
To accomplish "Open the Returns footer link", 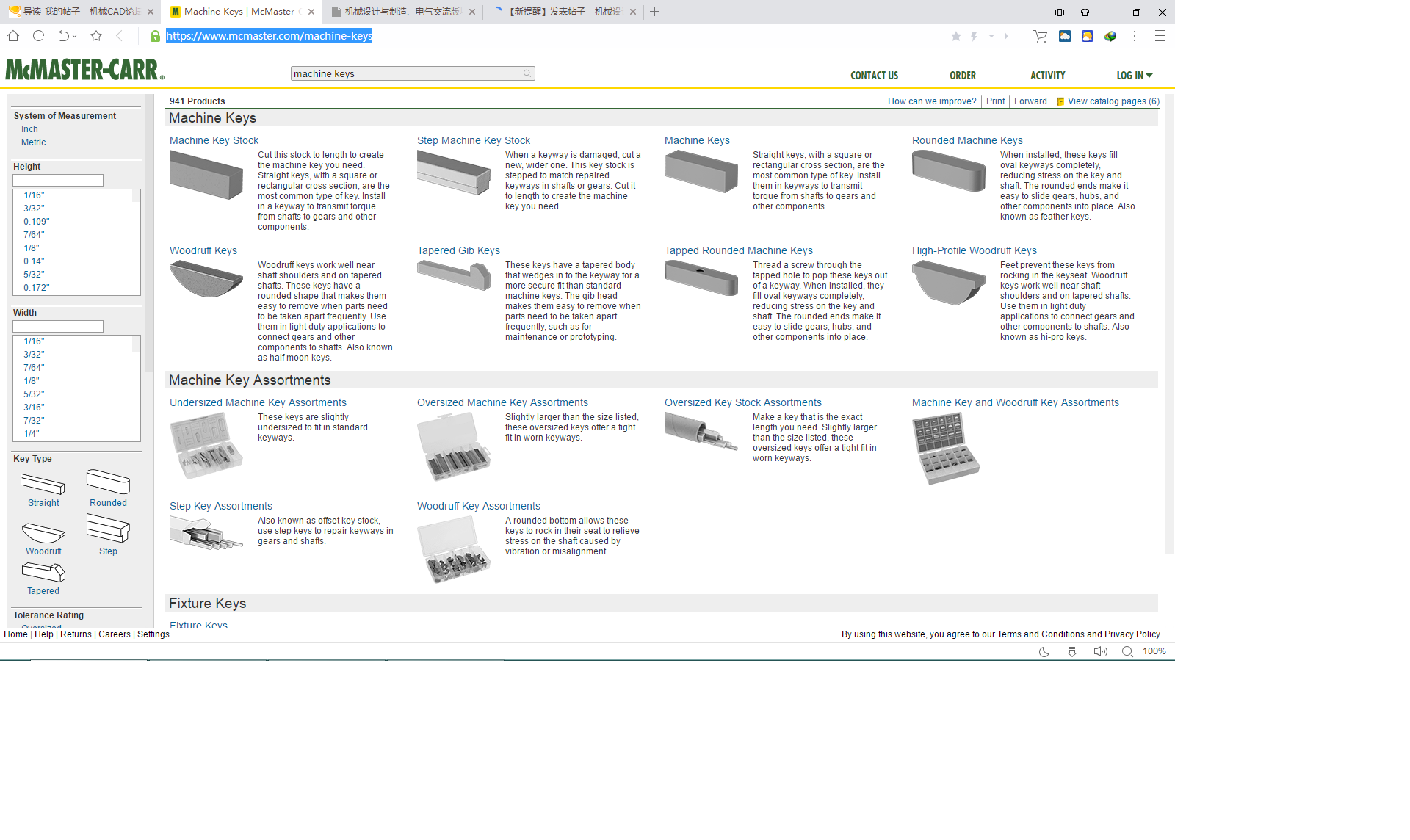I will [x=76, y=634].
